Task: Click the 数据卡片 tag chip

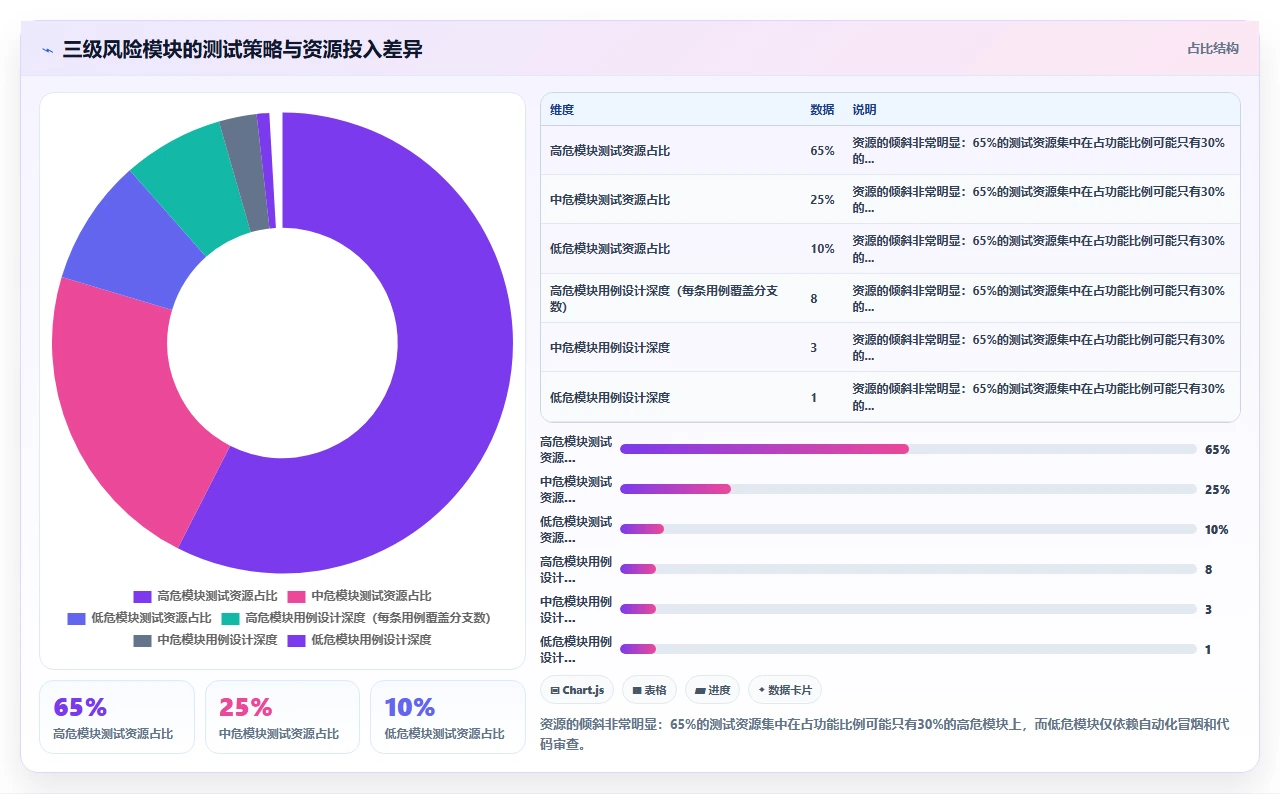Action: (x=785, y=690)
